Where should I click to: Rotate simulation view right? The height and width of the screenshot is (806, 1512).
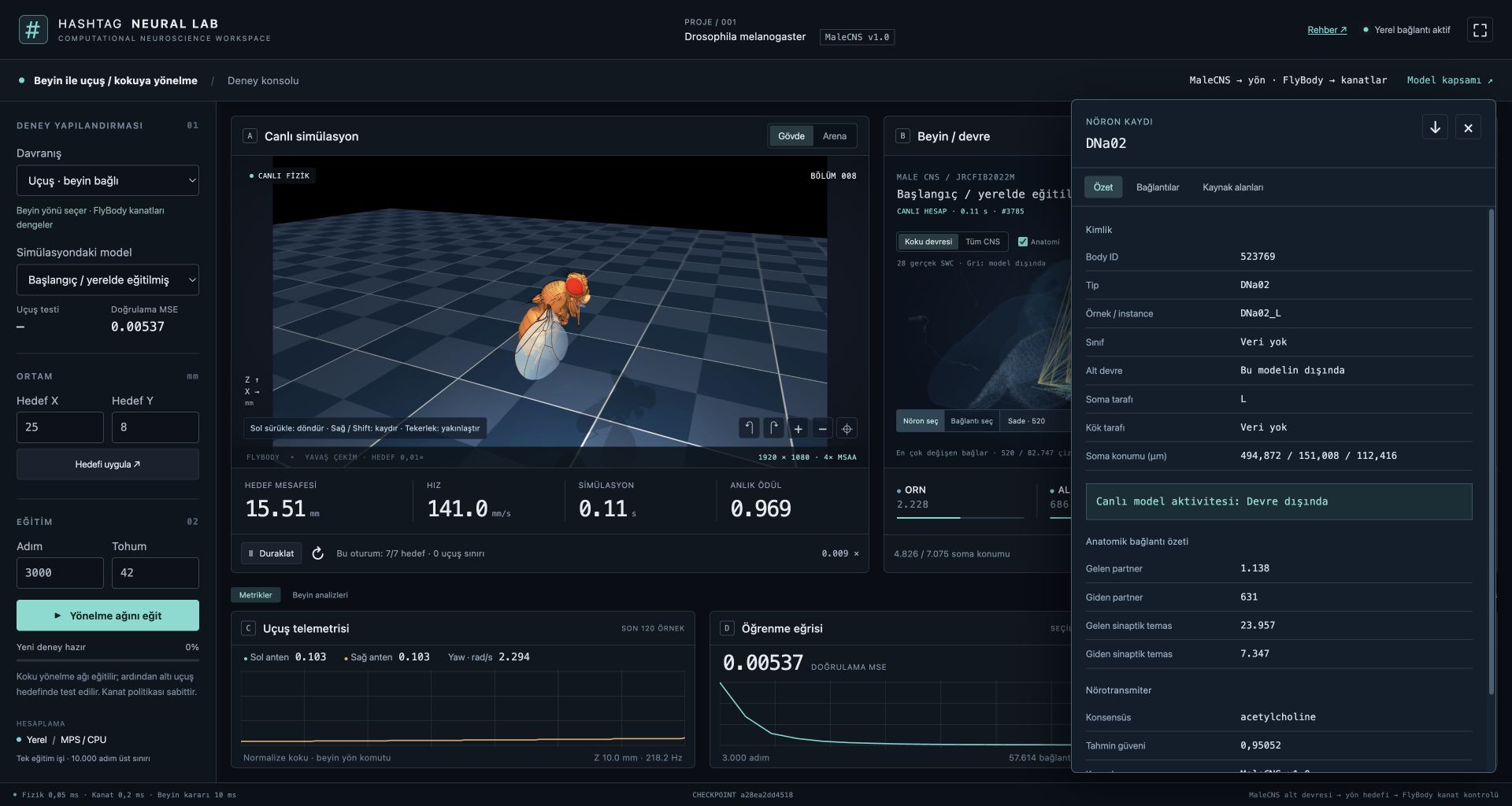(773, 428)
